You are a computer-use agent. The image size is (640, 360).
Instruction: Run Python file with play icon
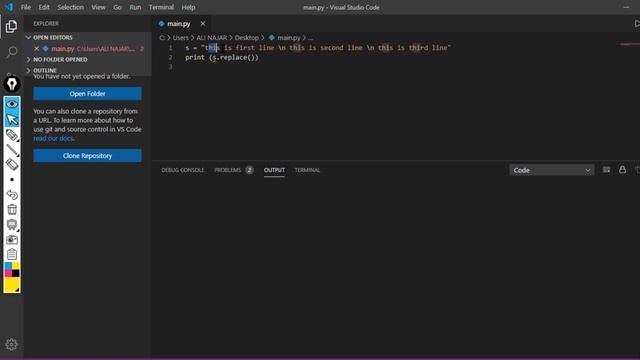coord(636,24)
